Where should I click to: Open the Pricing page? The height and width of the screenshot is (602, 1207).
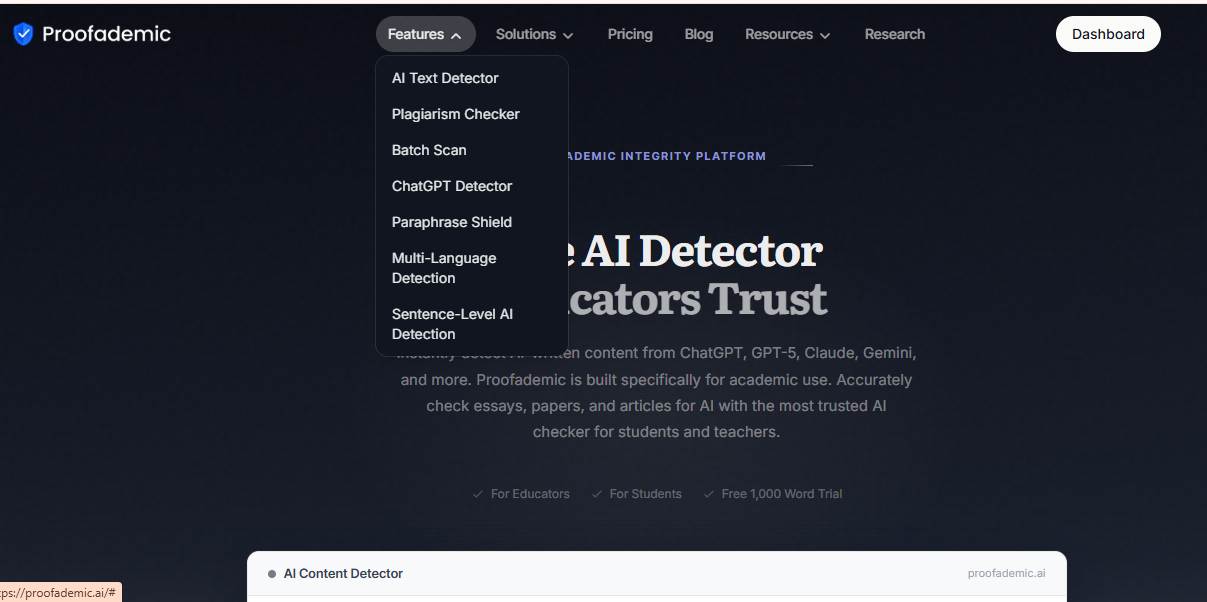[630, 34]
